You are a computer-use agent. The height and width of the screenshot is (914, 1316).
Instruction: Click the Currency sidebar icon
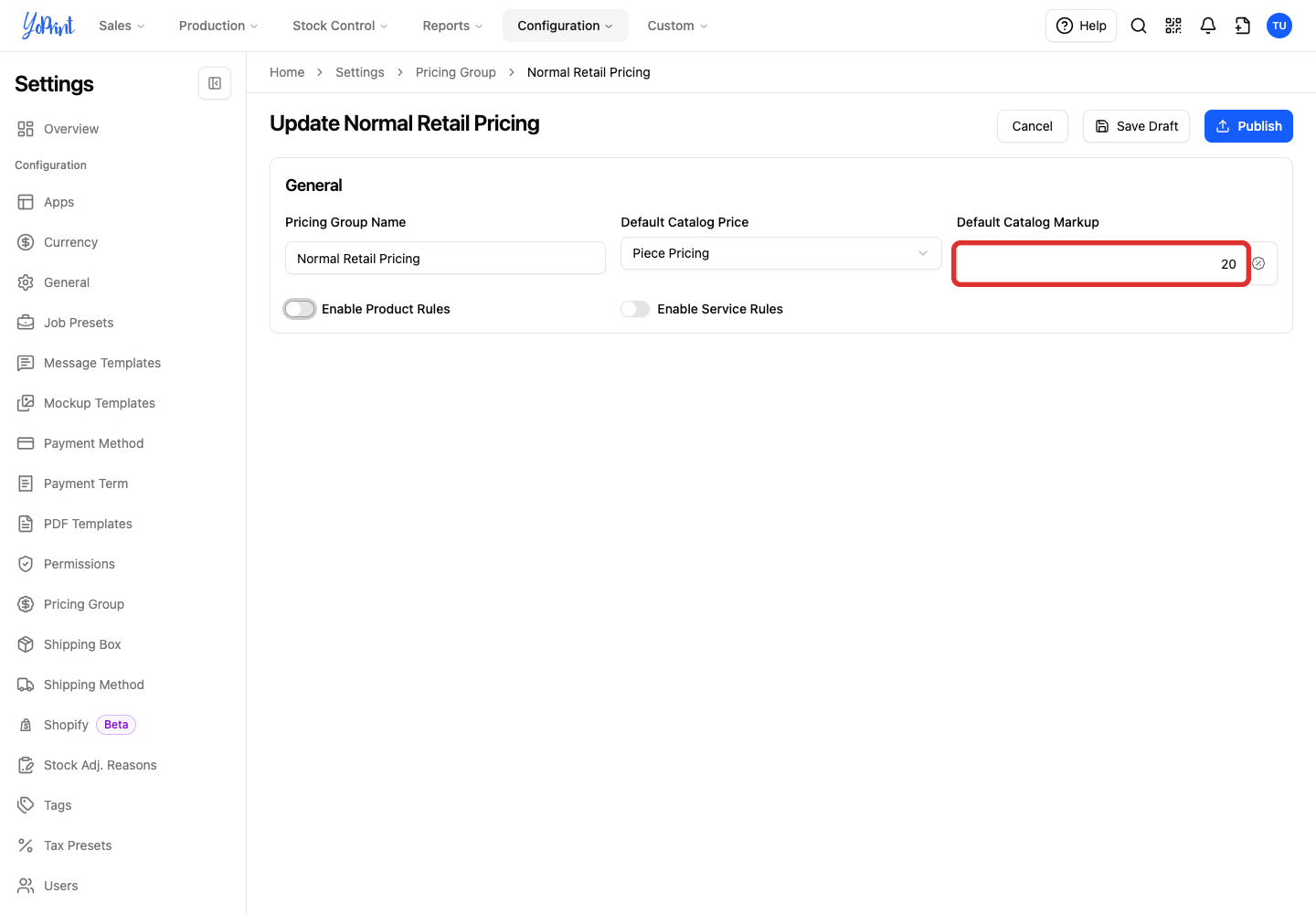(x=26, y=242)
